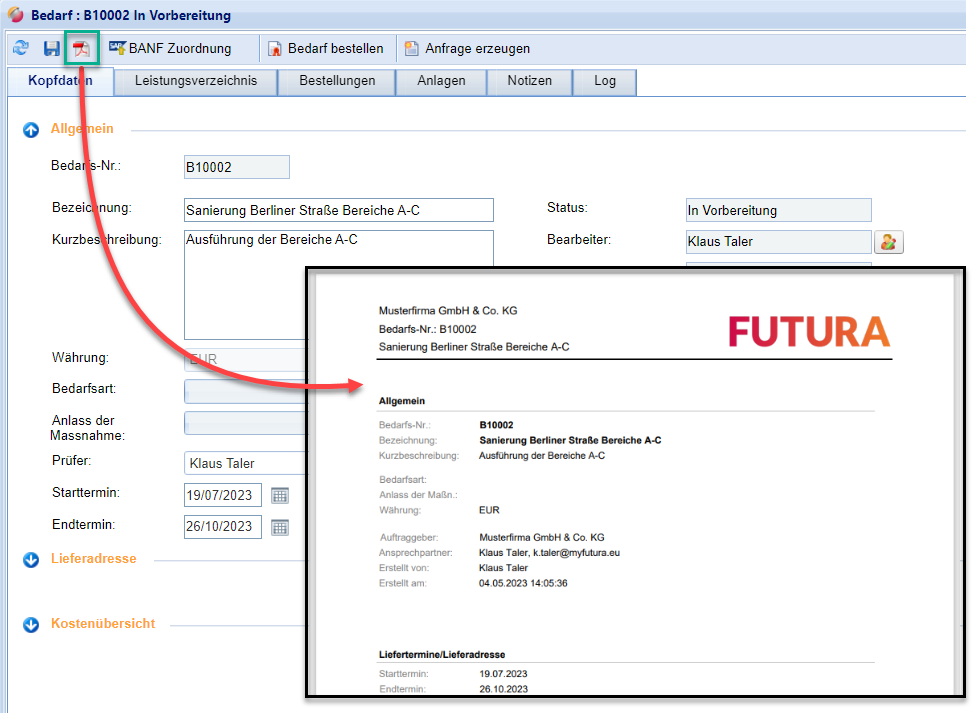The width and height of the screenshot is (979, 713).
Task: Export Bedarf as PDF icon
Action: pyautogui.click(x=82, y=48)
